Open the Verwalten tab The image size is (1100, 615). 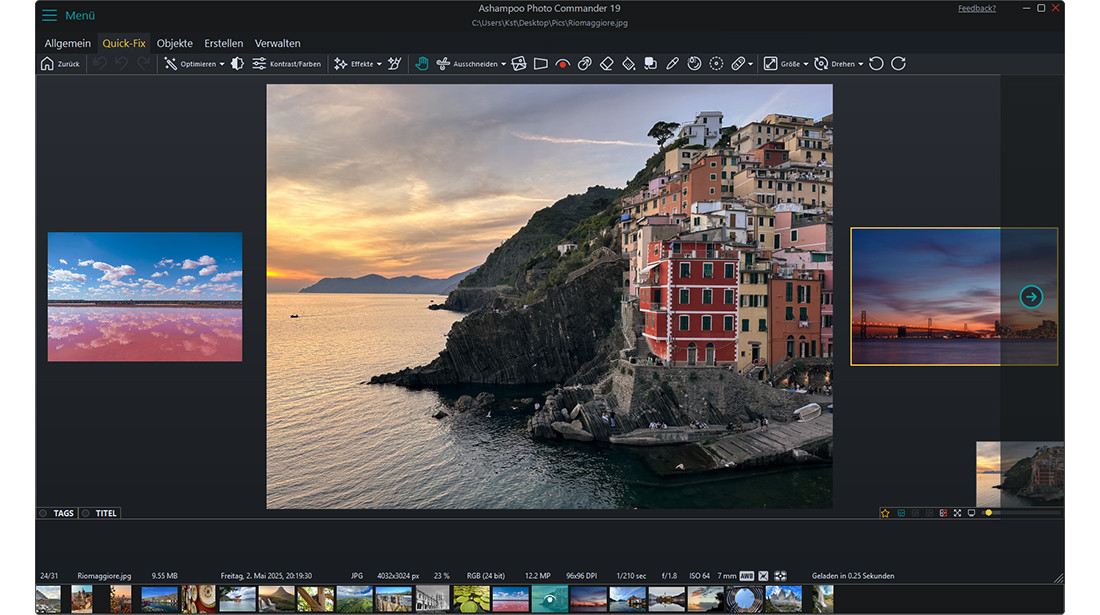coord(277,43)
